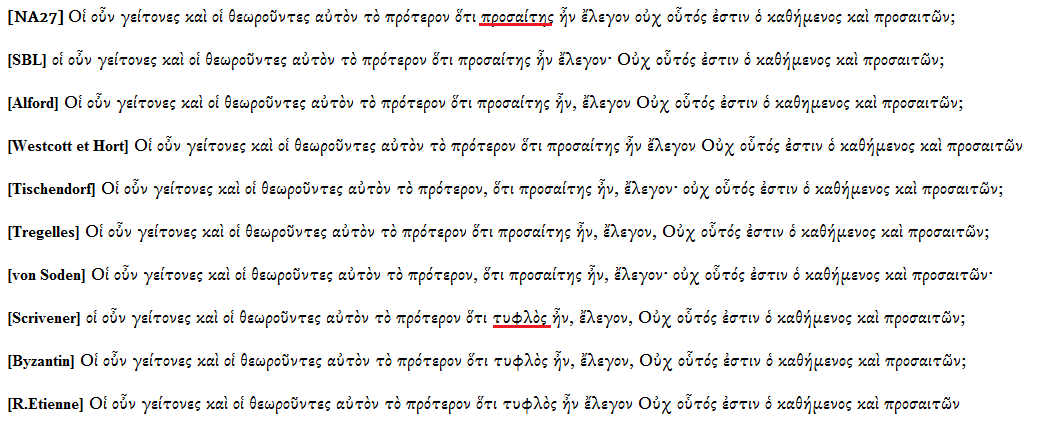Click underlined word προσαίτης in NA27 line
1042x422 pixels.
click(516, 18)
